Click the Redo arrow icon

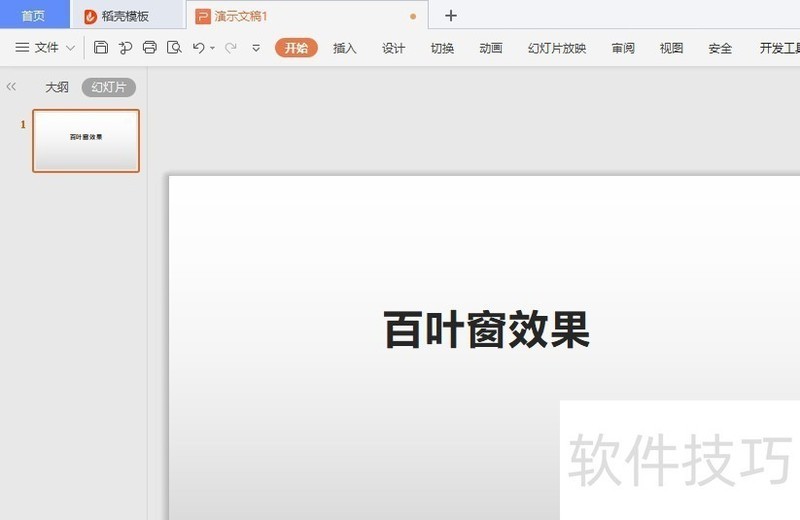tap(231, 48)
